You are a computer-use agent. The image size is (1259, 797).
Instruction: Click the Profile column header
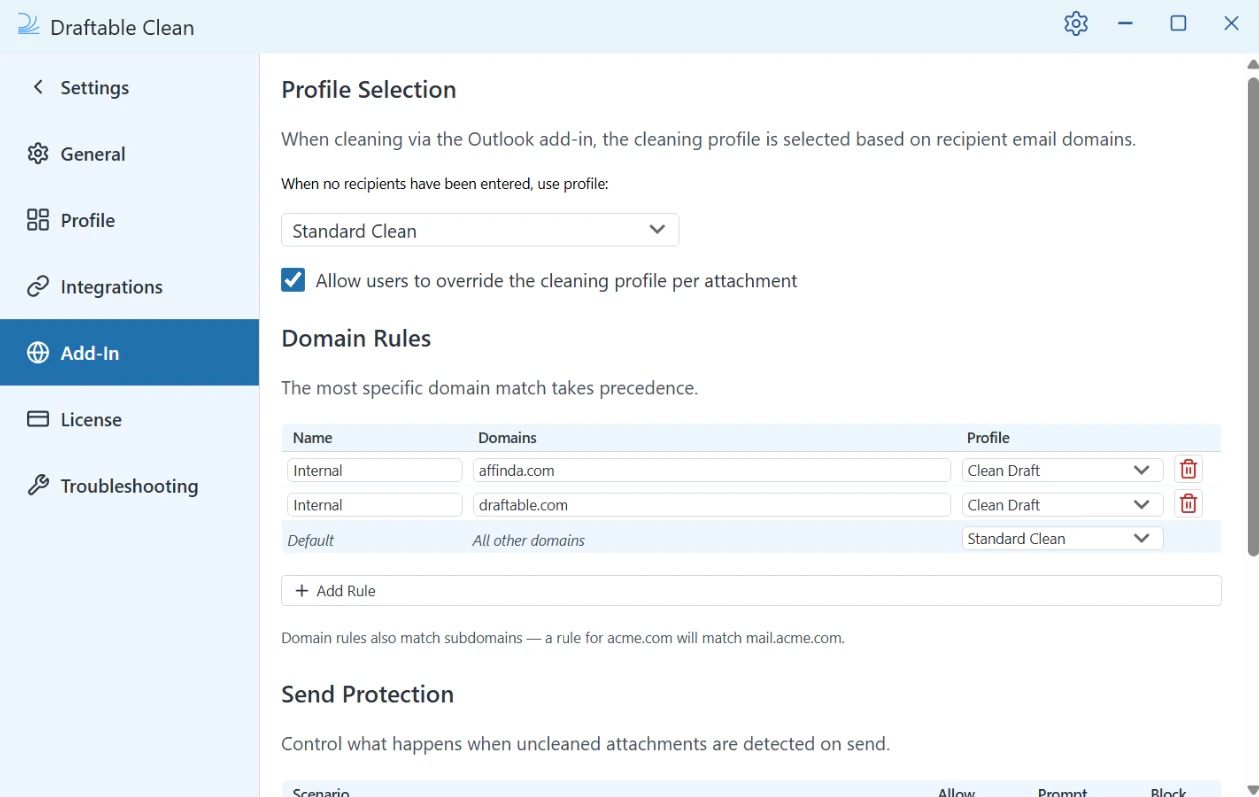pos(988,438)
